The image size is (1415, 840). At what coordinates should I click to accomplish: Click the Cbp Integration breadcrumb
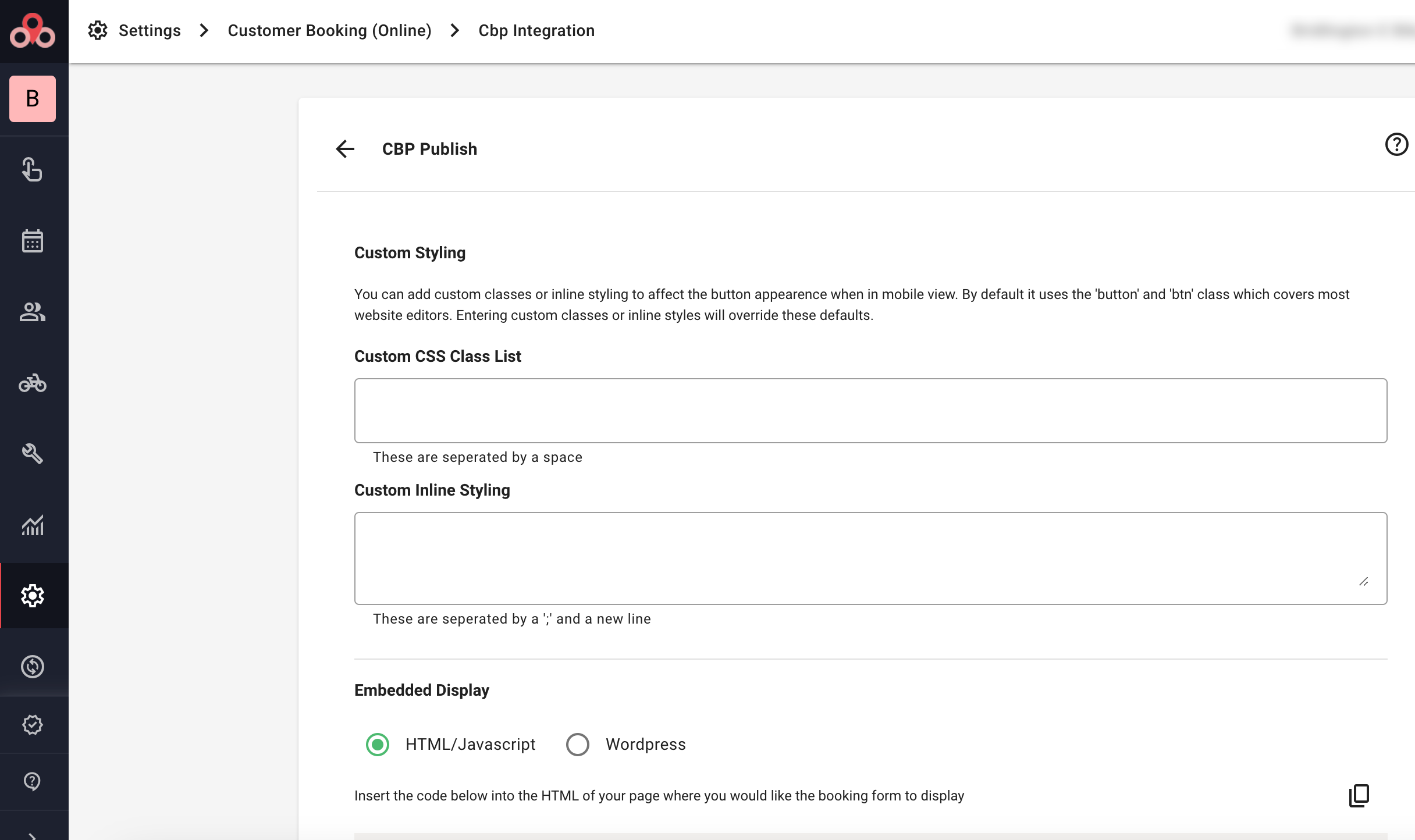tap(536, 30)
